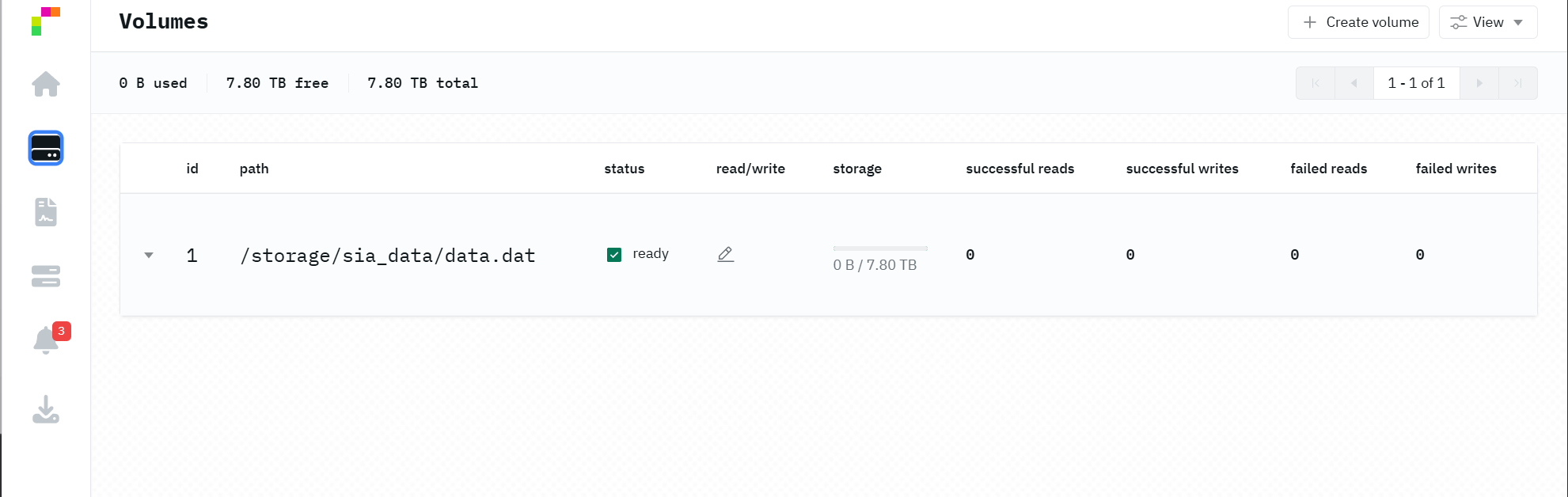
Task: Open the server configuration icon in sidebar
Action: 46,276
